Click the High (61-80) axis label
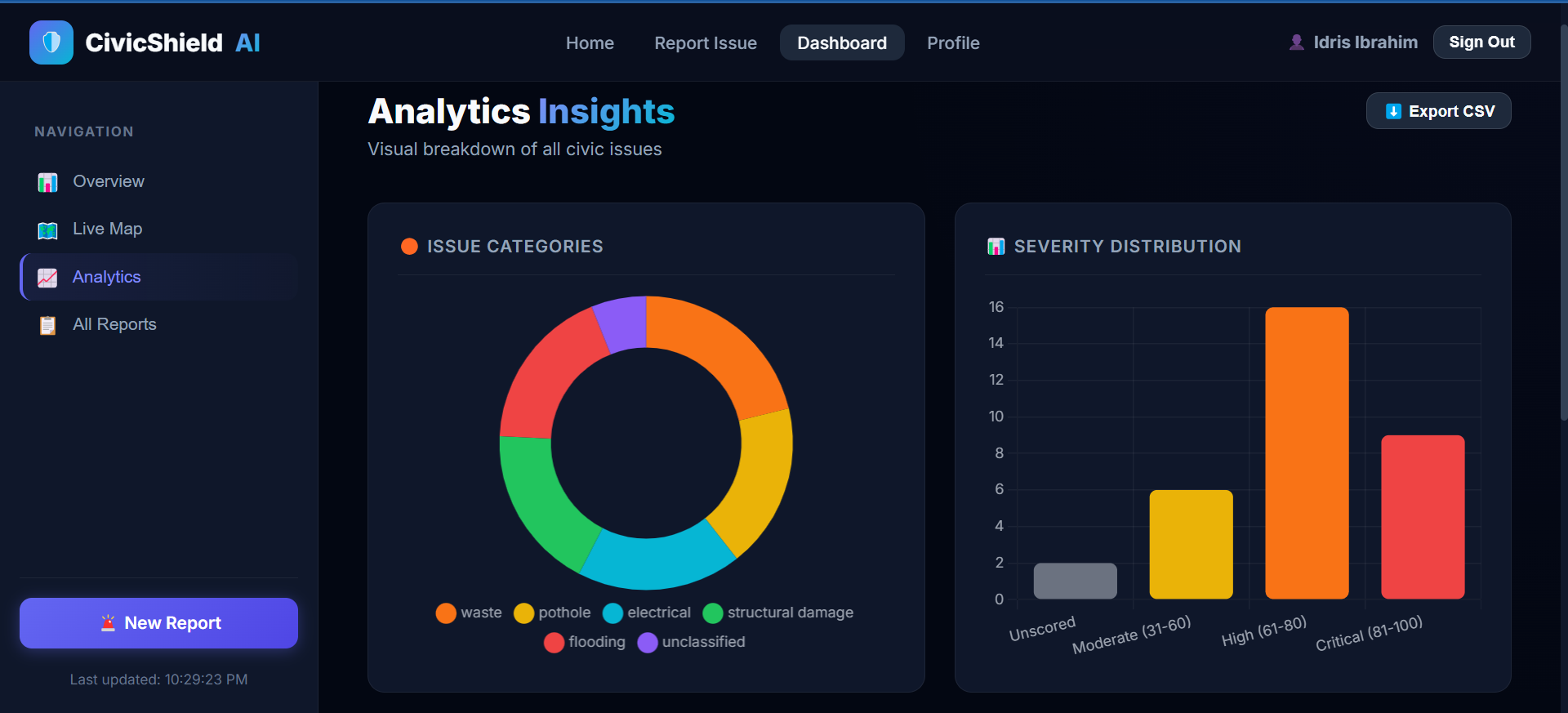This screenshot has height=713, width=1568. pos(1264,631)
